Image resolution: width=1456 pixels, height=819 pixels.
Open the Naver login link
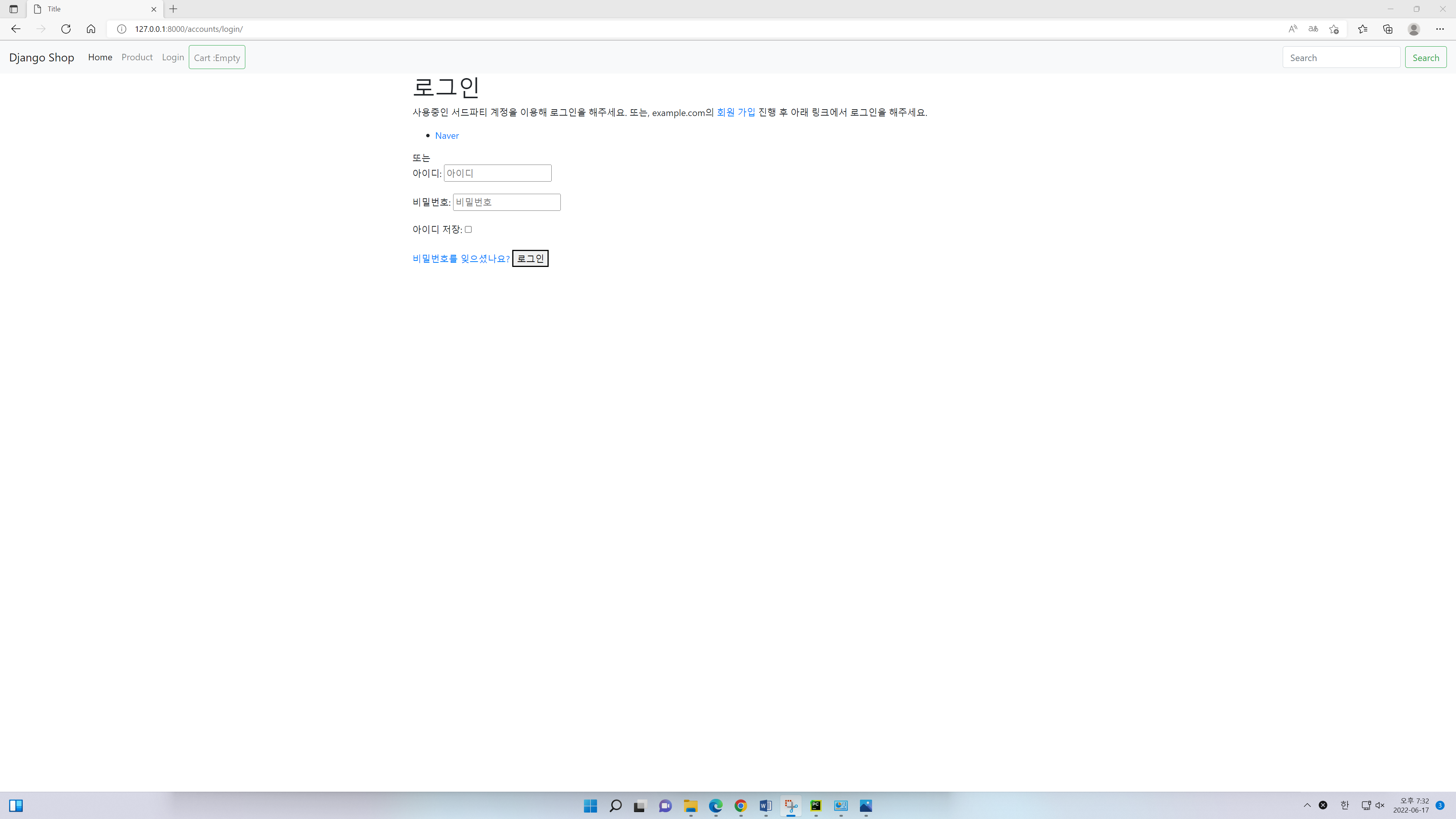[x=447, y=135]
